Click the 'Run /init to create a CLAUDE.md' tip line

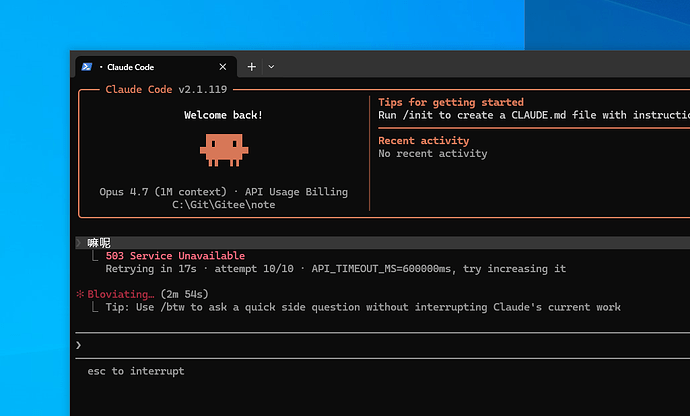click(x=534, y=115)
